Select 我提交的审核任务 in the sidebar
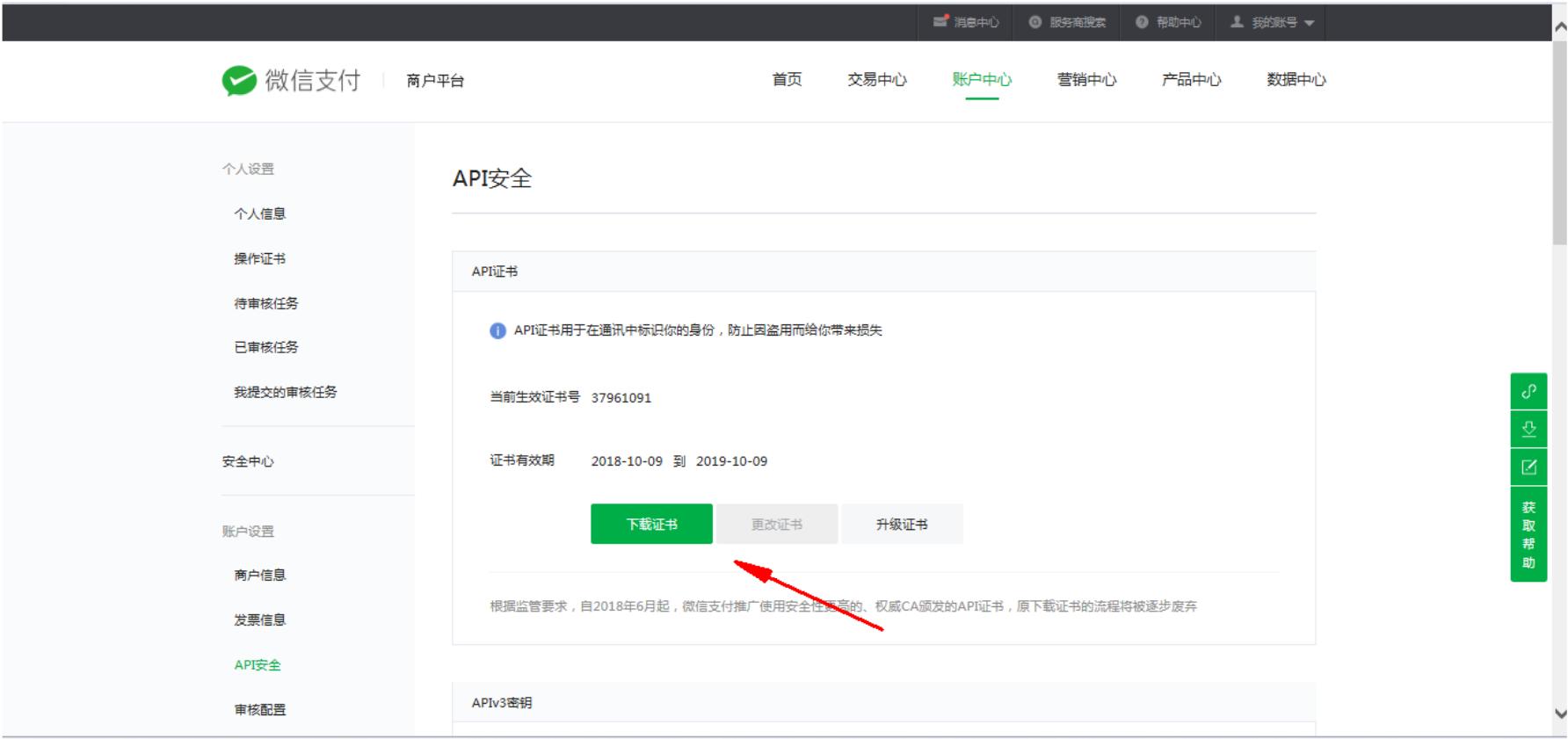The width and height of the screenshot is (1568, 739). pyautogui.click(x=285, y=392)
